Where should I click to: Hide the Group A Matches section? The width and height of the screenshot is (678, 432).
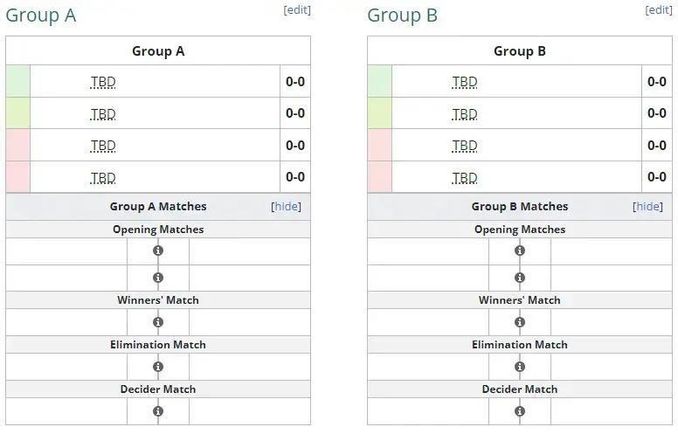[x=286, y=207]
